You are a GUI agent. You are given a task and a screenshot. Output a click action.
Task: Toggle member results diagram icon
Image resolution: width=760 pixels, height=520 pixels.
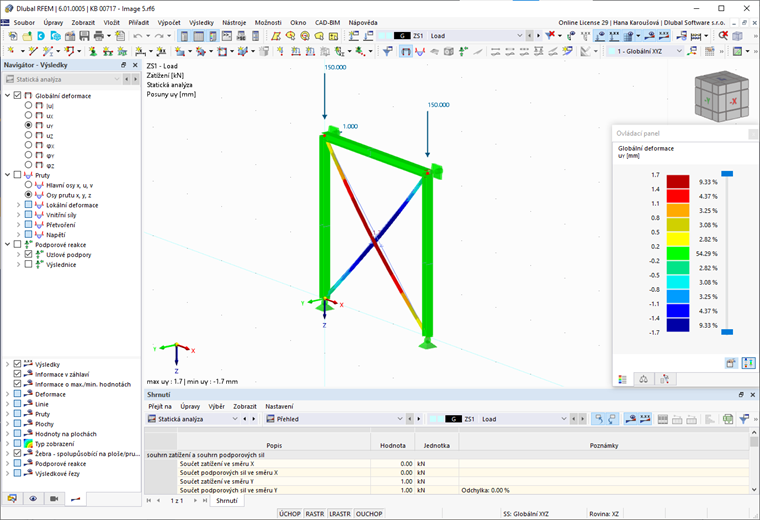point(420,51)
